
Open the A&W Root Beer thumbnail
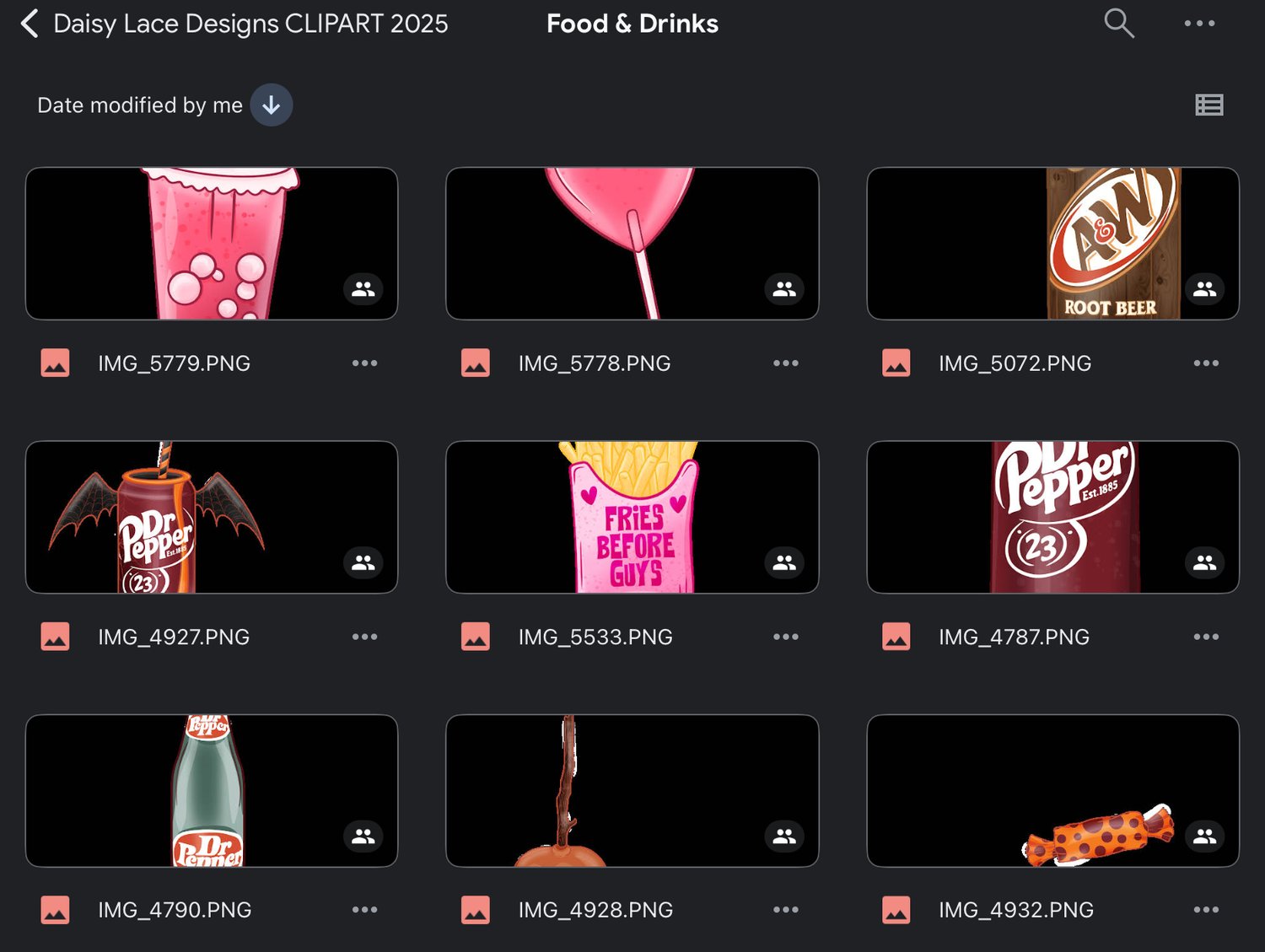[1053, 244]
